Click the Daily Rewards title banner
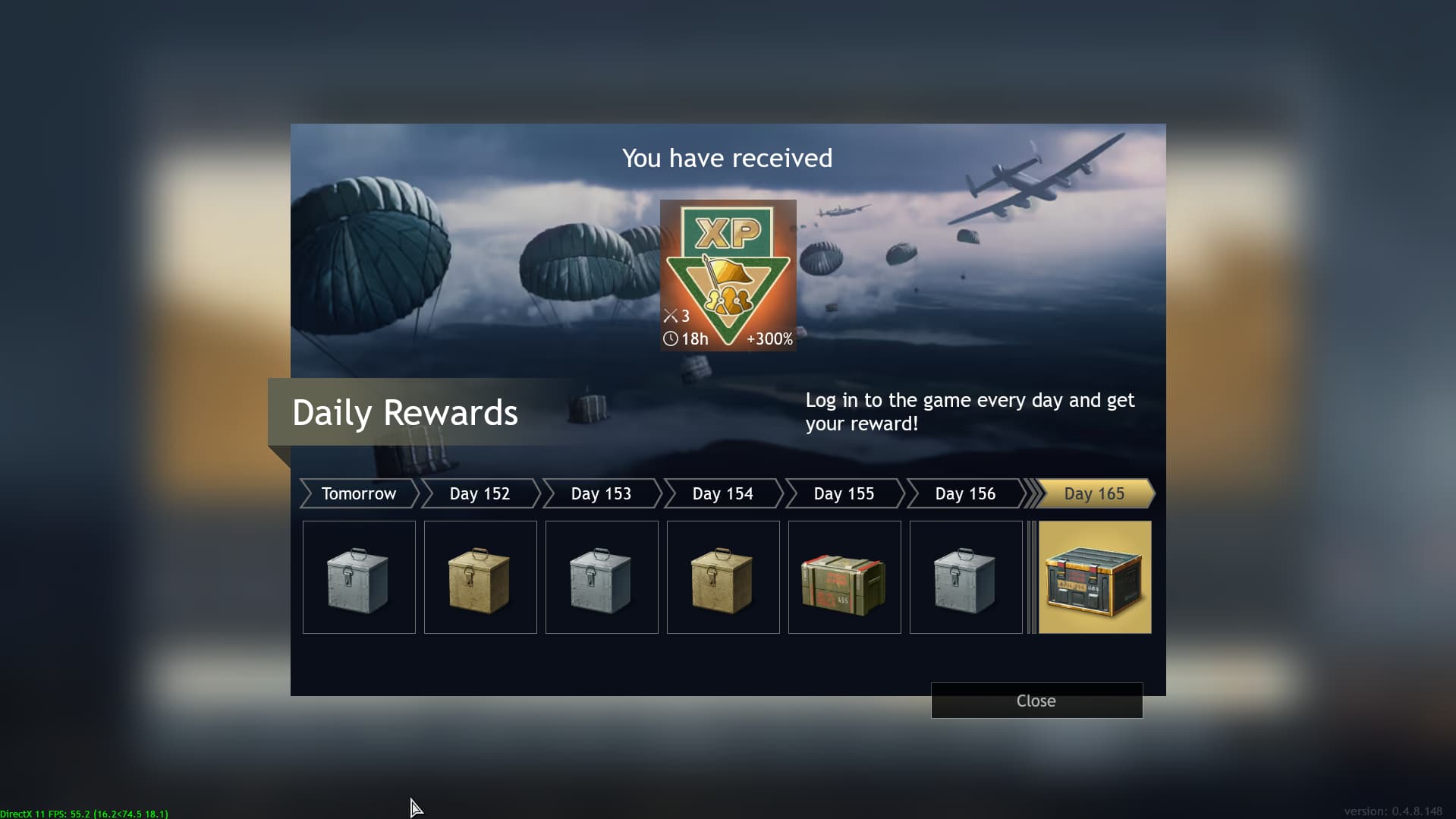 point(406,412)
